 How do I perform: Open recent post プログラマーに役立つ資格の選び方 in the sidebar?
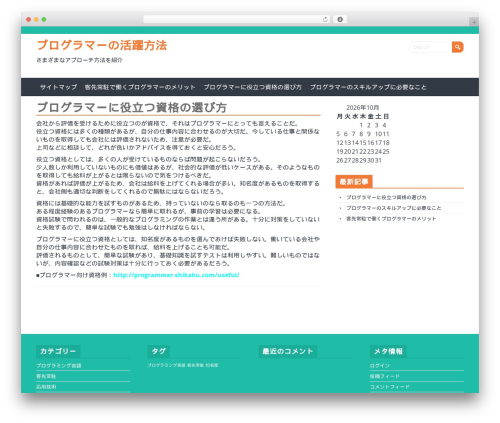[386, 197]
